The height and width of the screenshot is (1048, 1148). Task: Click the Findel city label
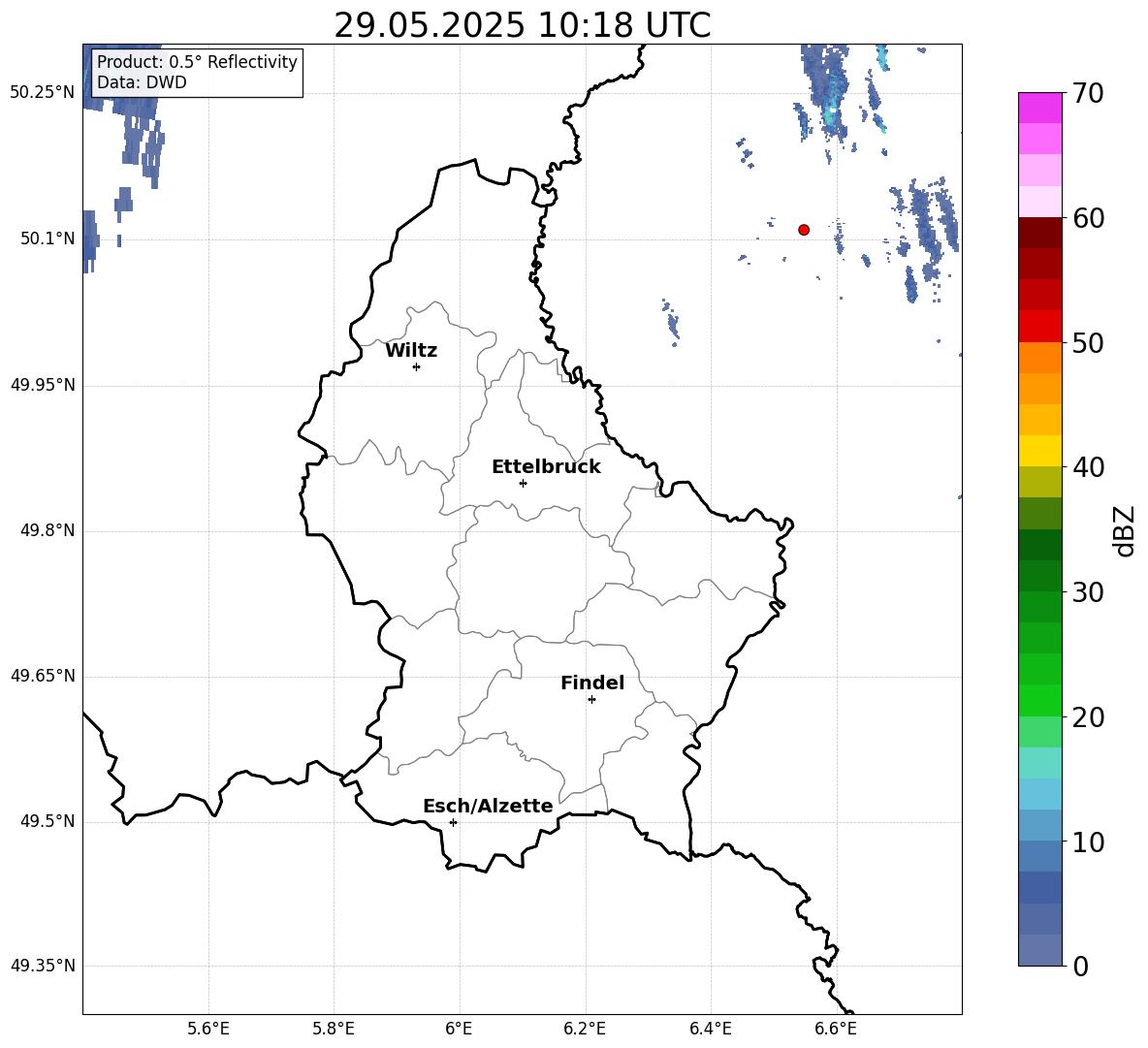pyautogui.click(x=592, y=683)
